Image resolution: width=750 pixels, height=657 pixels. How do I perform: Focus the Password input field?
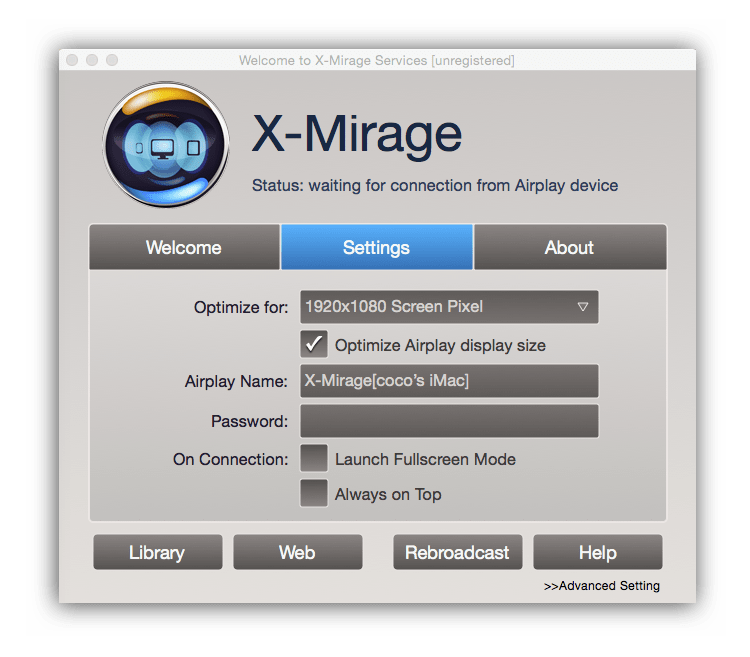pos(449,421)
